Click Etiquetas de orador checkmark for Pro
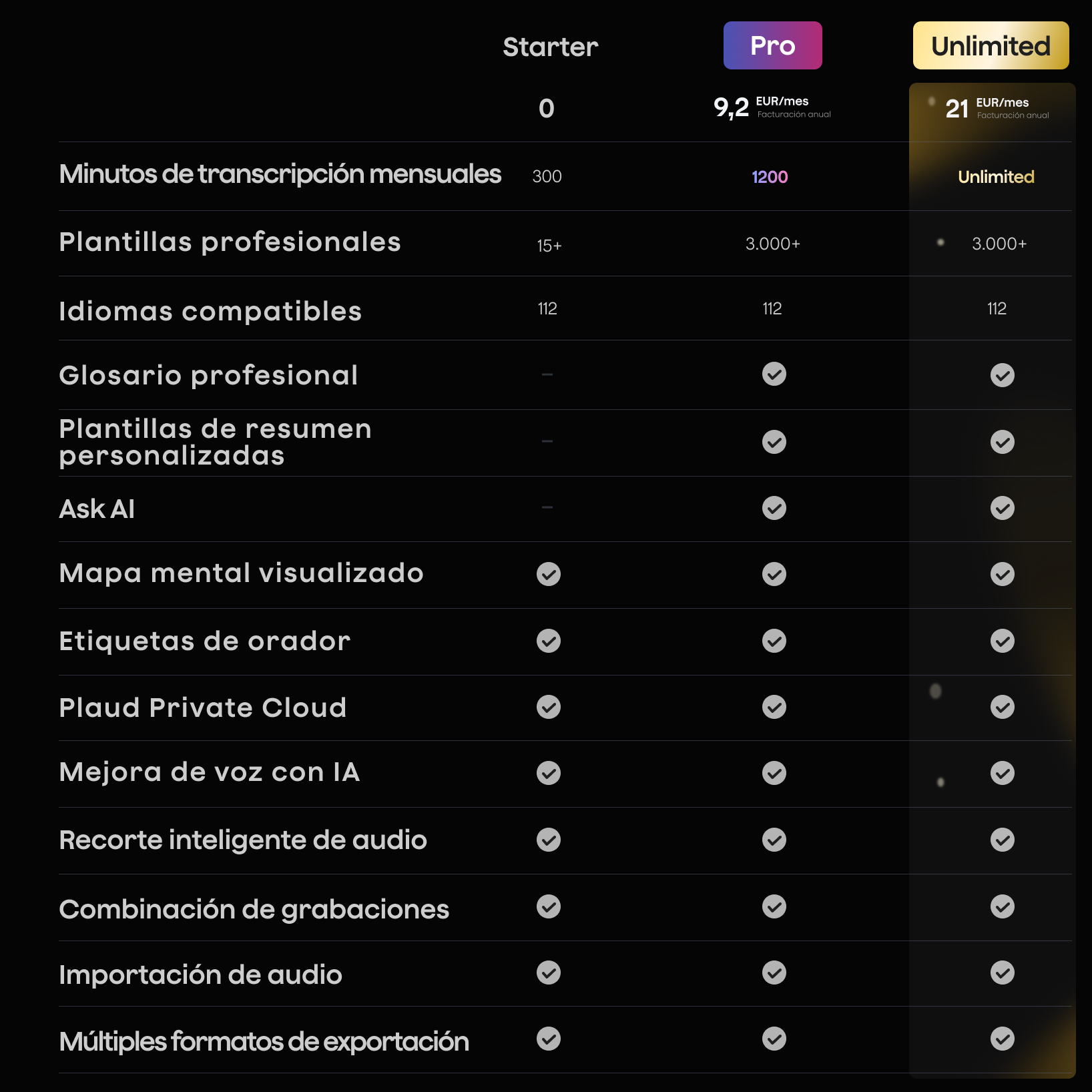This screenshot has height=1092, width=1092. [774, 641]
